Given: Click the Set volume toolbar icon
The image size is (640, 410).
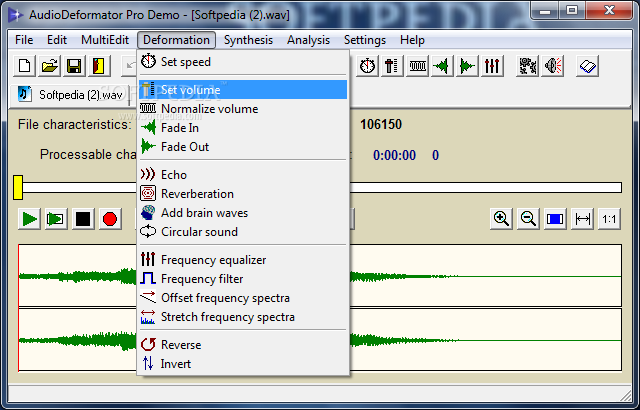Looking at the screenshot, I should (x=392, y=66).
